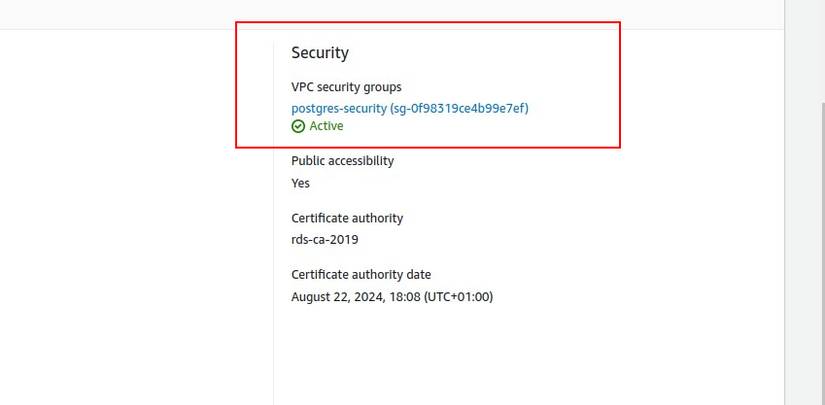Click the Security section heading

(x=320, y=53)
